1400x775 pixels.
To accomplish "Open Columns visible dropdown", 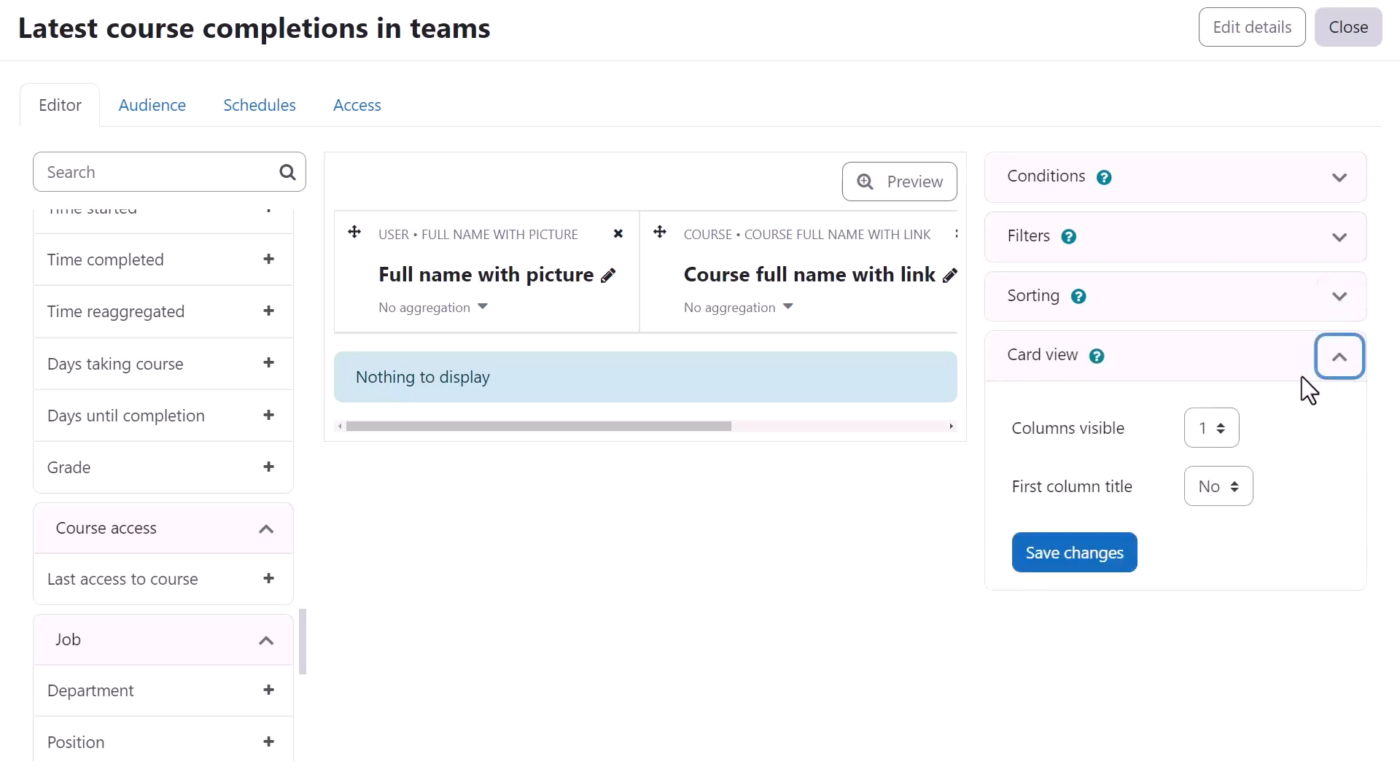I will (1211, 428).
